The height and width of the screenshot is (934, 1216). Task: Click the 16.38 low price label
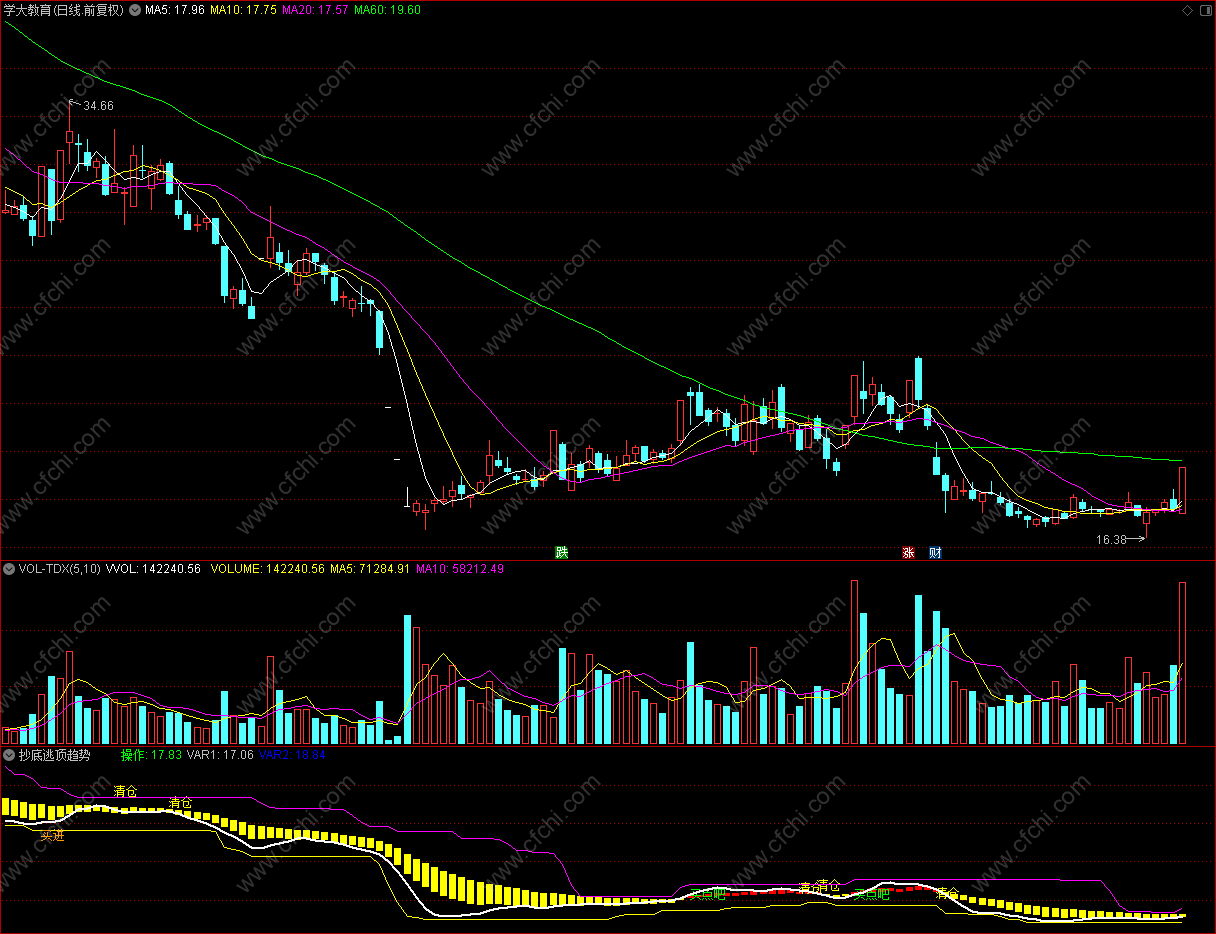coord(1111,539)
